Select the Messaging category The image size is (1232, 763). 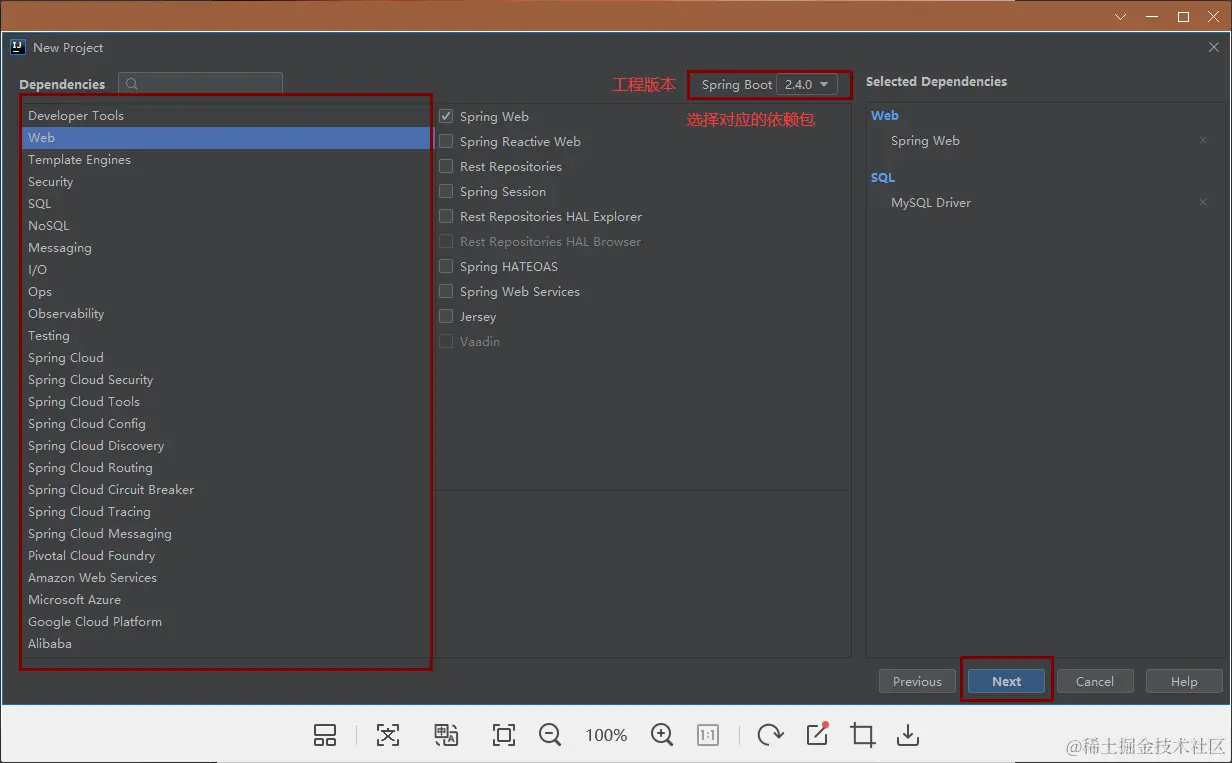(x=226, y=248)
